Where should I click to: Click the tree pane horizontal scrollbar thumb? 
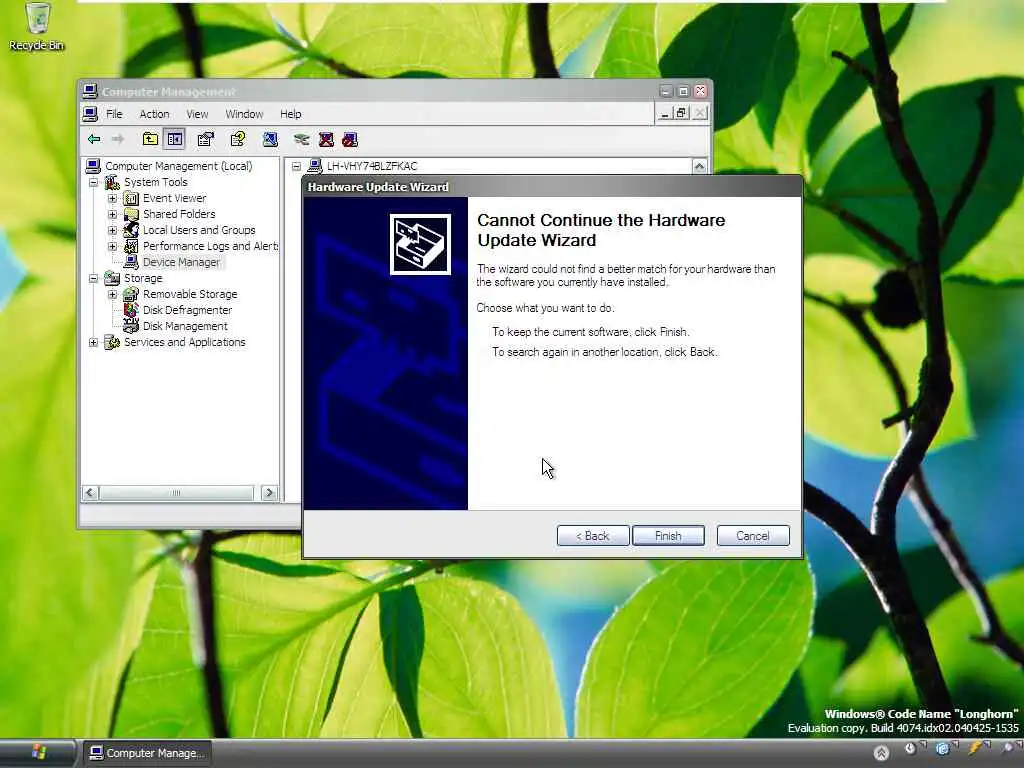coord(176,492)
